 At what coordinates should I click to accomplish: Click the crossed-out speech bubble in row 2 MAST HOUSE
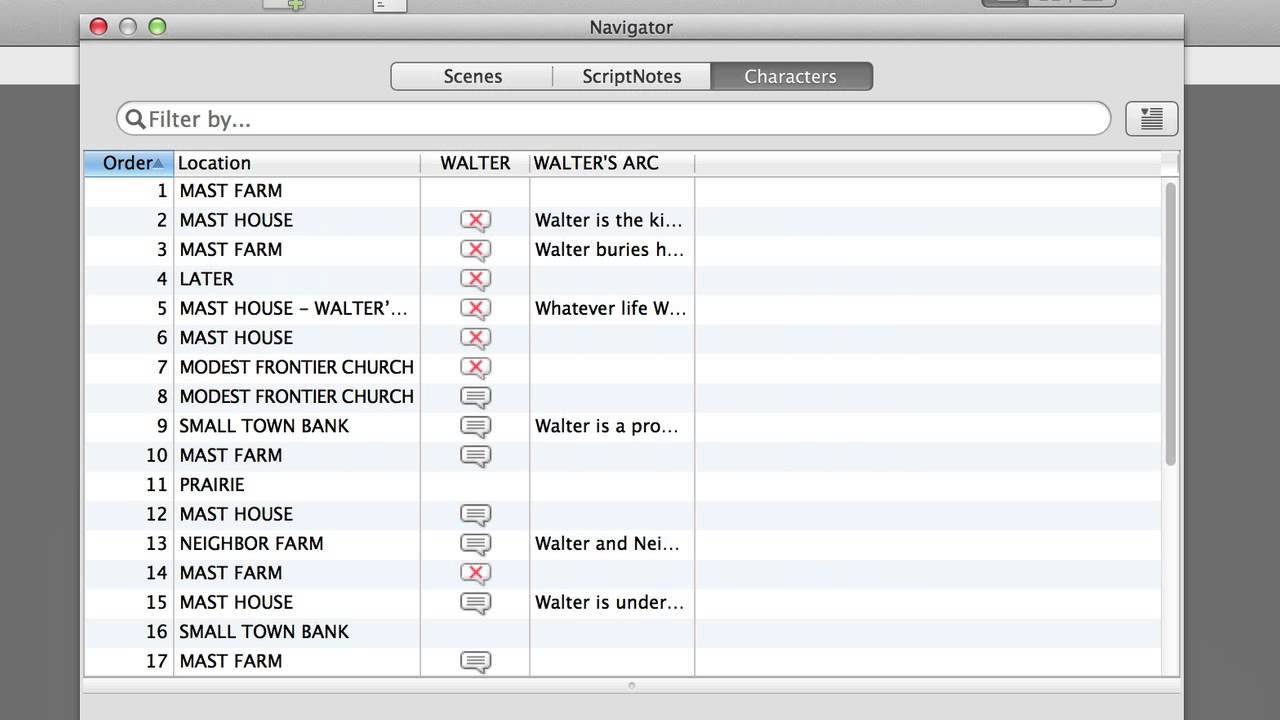(475, 221)
